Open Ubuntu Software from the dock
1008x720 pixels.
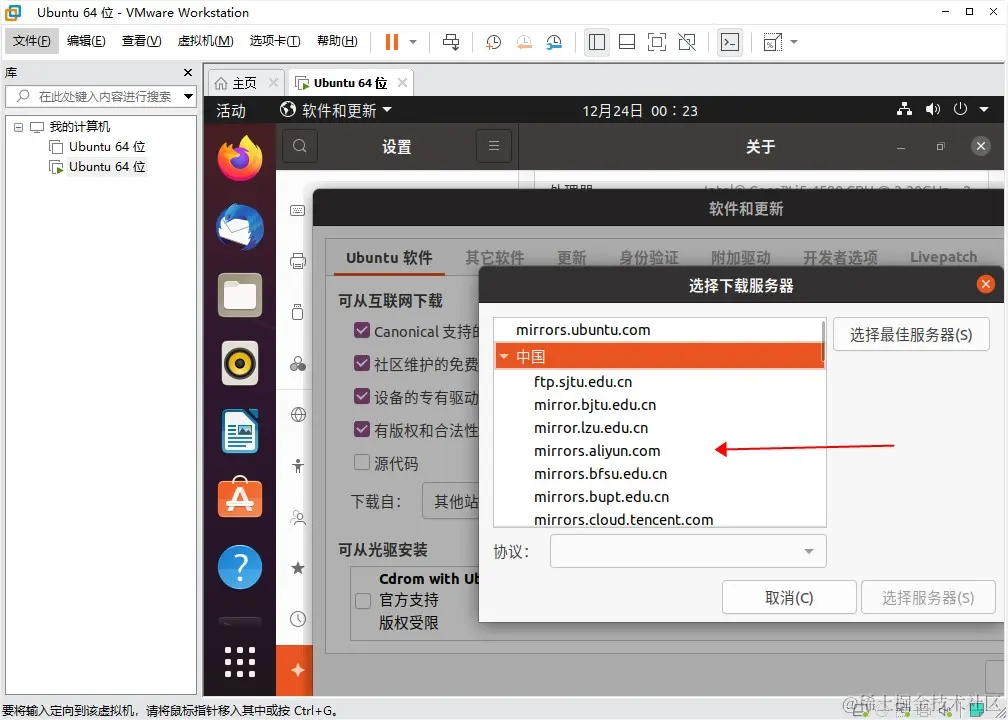coord(240,498)
